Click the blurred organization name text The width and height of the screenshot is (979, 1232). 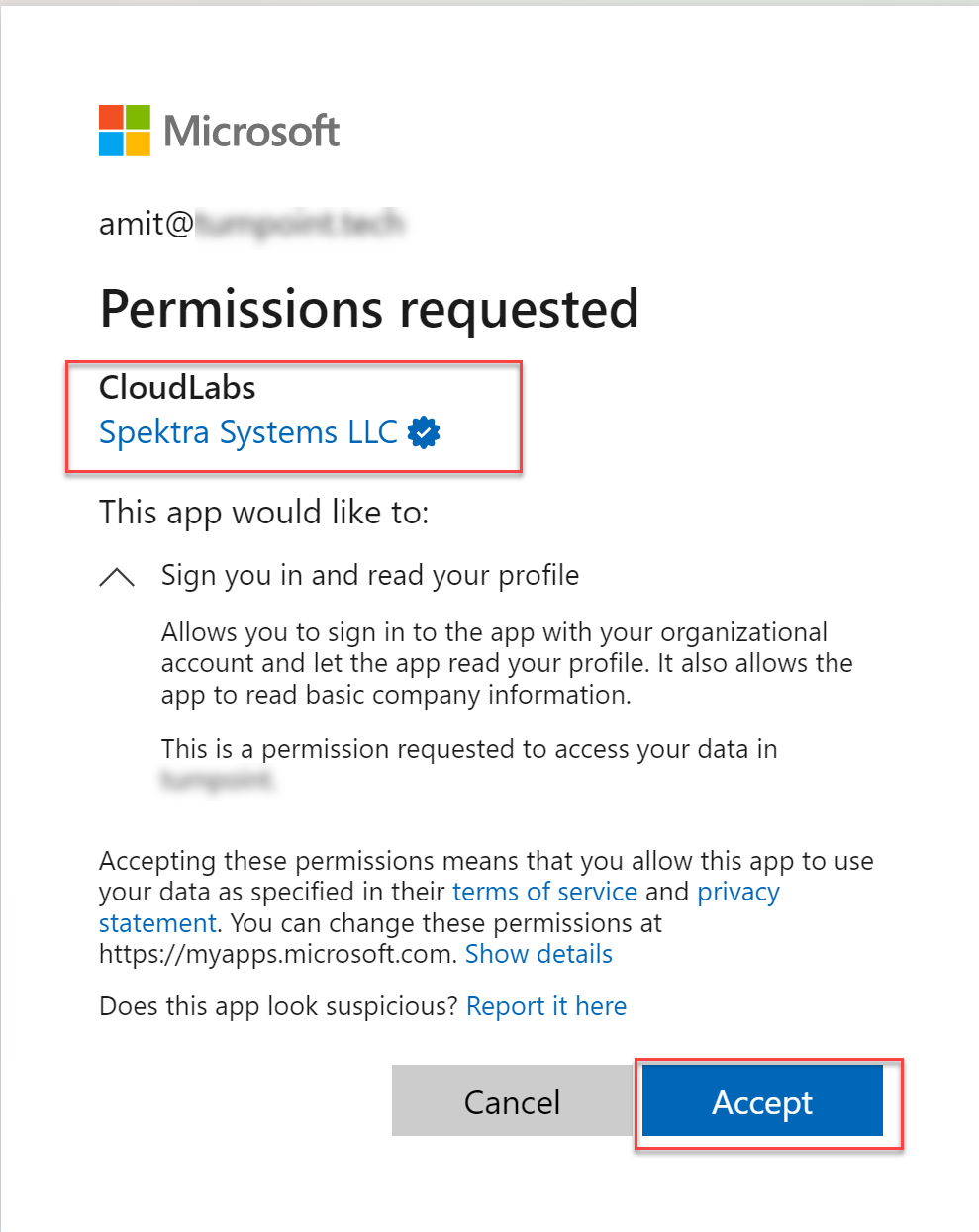(x=218, y=780)
